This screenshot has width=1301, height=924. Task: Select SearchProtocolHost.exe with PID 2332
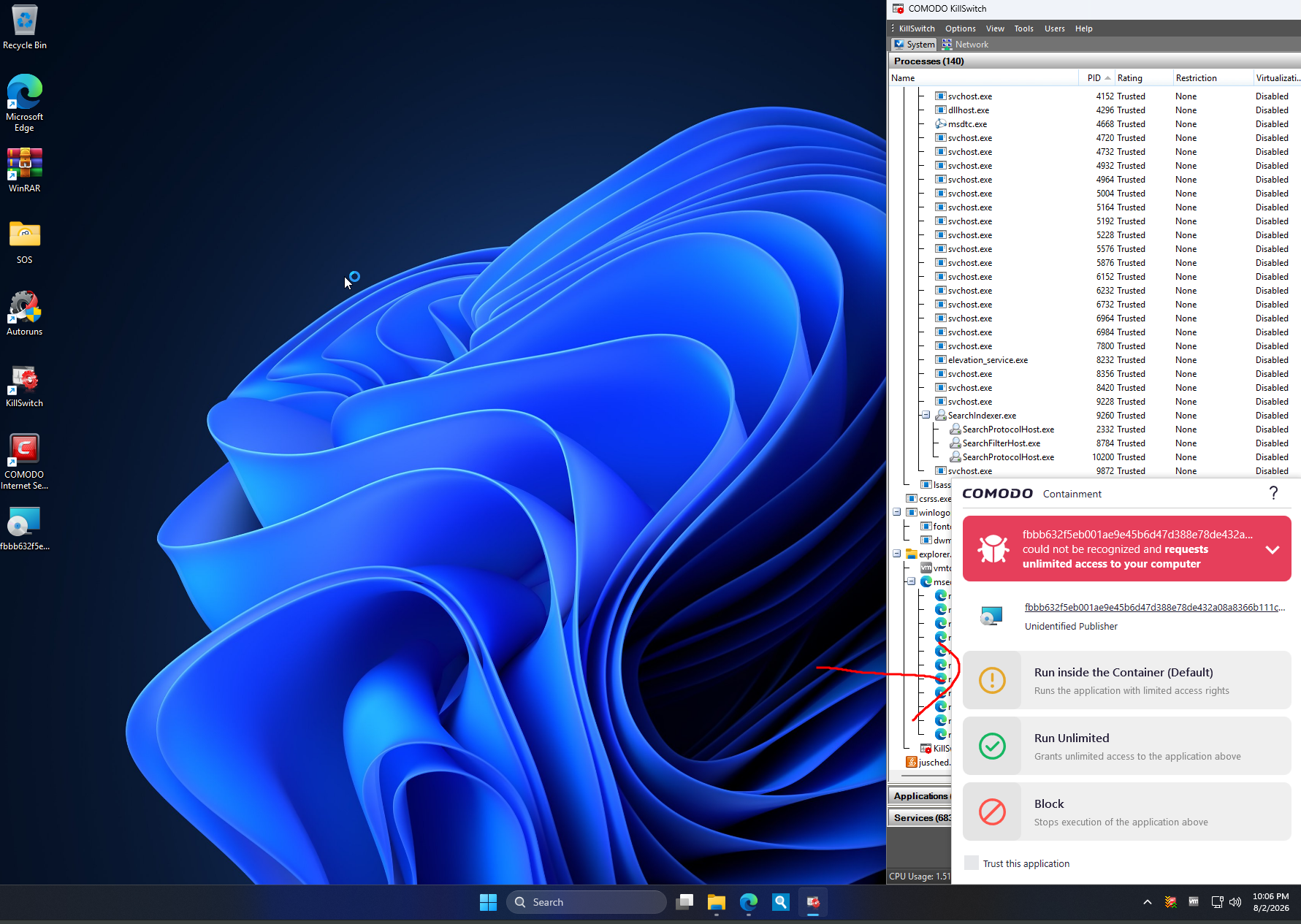[1094, 429]
